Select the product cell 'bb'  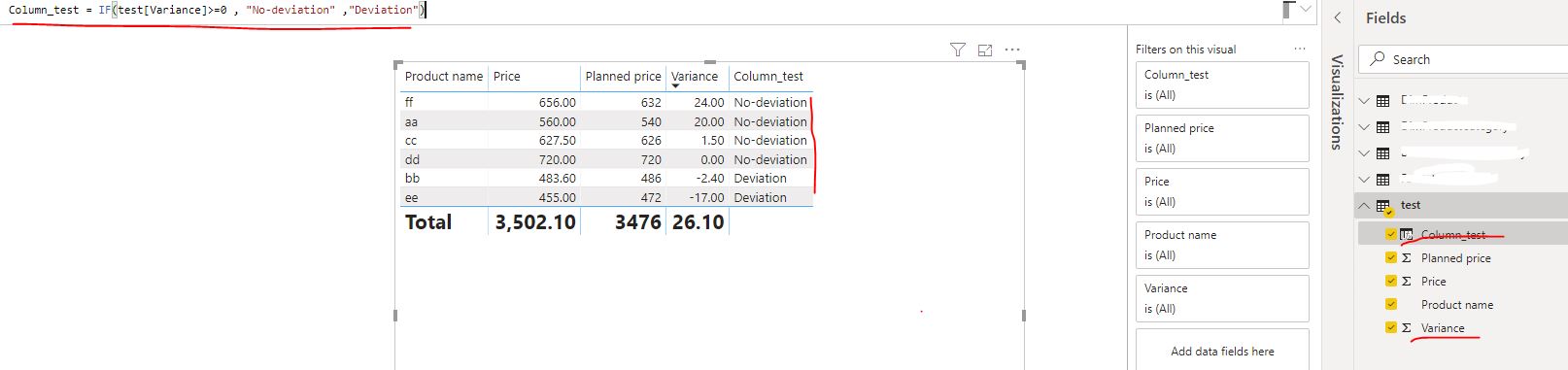[x=412, y=178]
